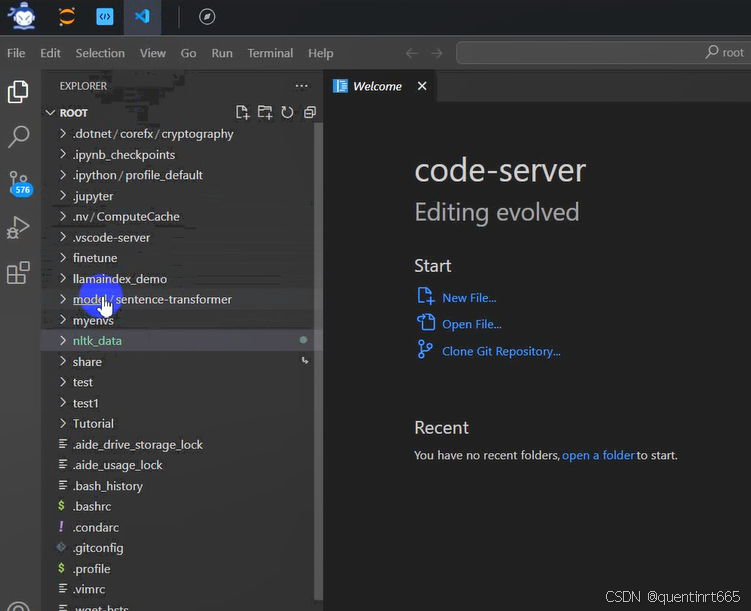Open Source Control with 576 badge

tap(19, 184)
